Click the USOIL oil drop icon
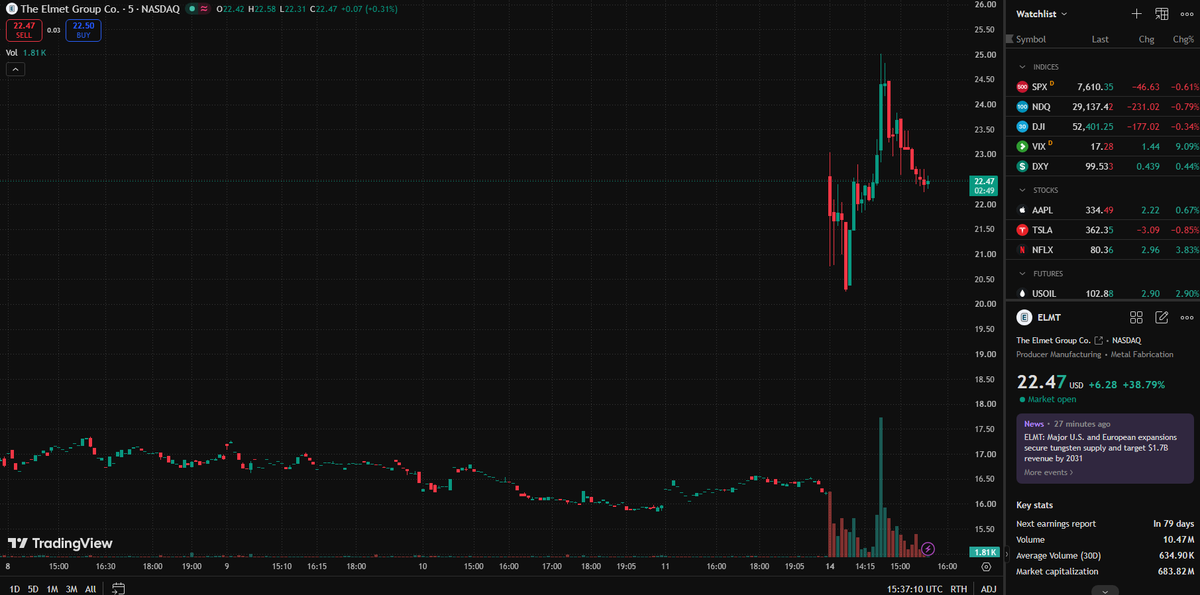 click(x=1022, y=293)
